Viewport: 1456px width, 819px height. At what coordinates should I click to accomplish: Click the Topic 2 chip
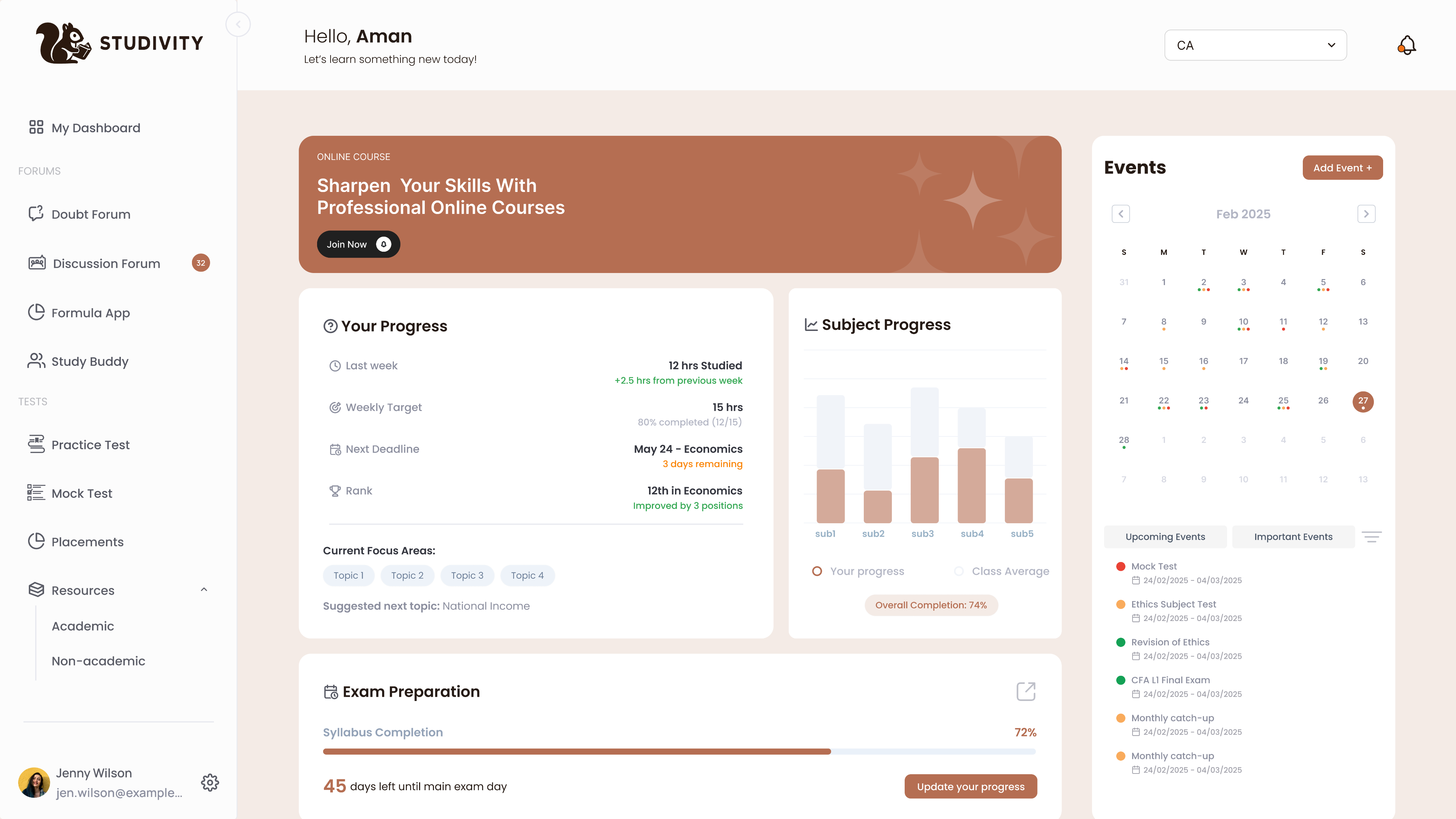[407, 576]
